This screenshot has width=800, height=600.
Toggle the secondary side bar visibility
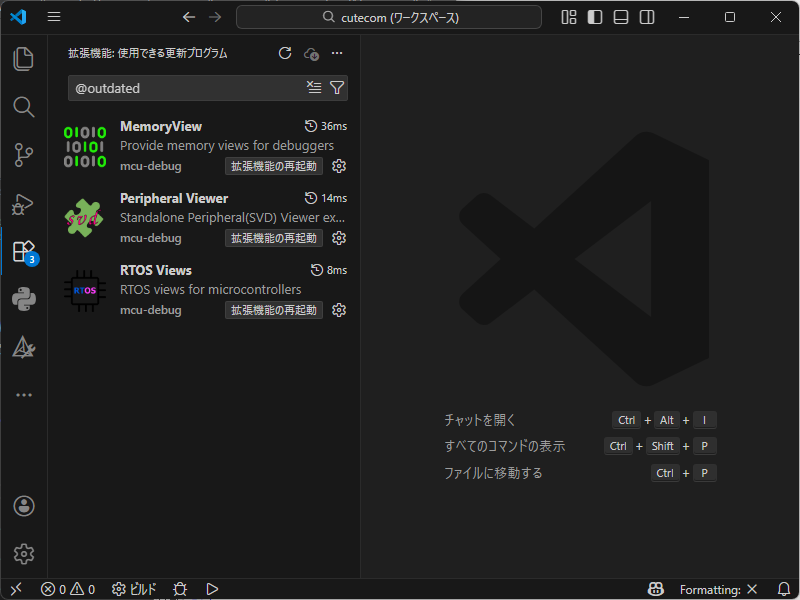click(647, 17)
